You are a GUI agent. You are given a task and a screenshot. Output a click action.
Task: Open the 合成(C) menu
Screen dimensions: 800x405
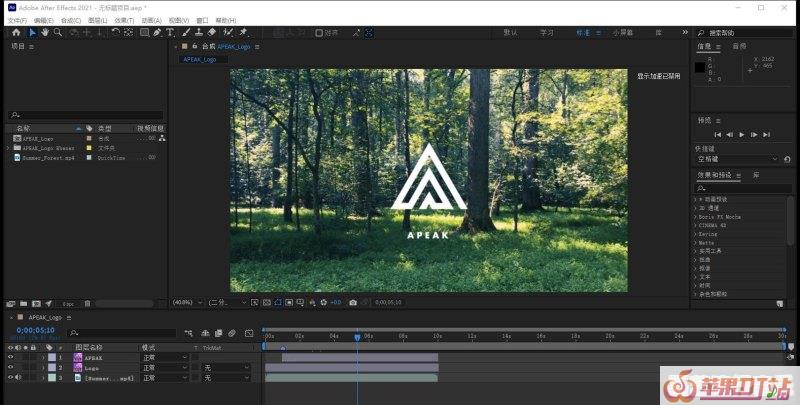tap(71, 20)
